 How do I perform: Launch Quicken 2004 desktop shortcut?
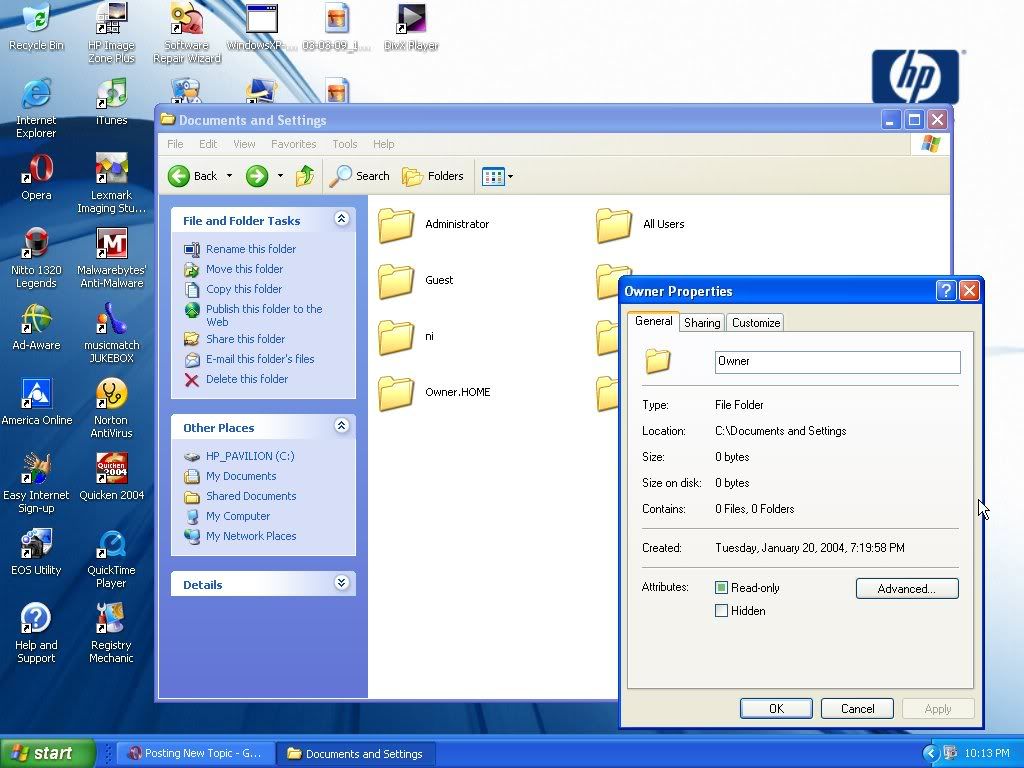(x=112, y=477)
